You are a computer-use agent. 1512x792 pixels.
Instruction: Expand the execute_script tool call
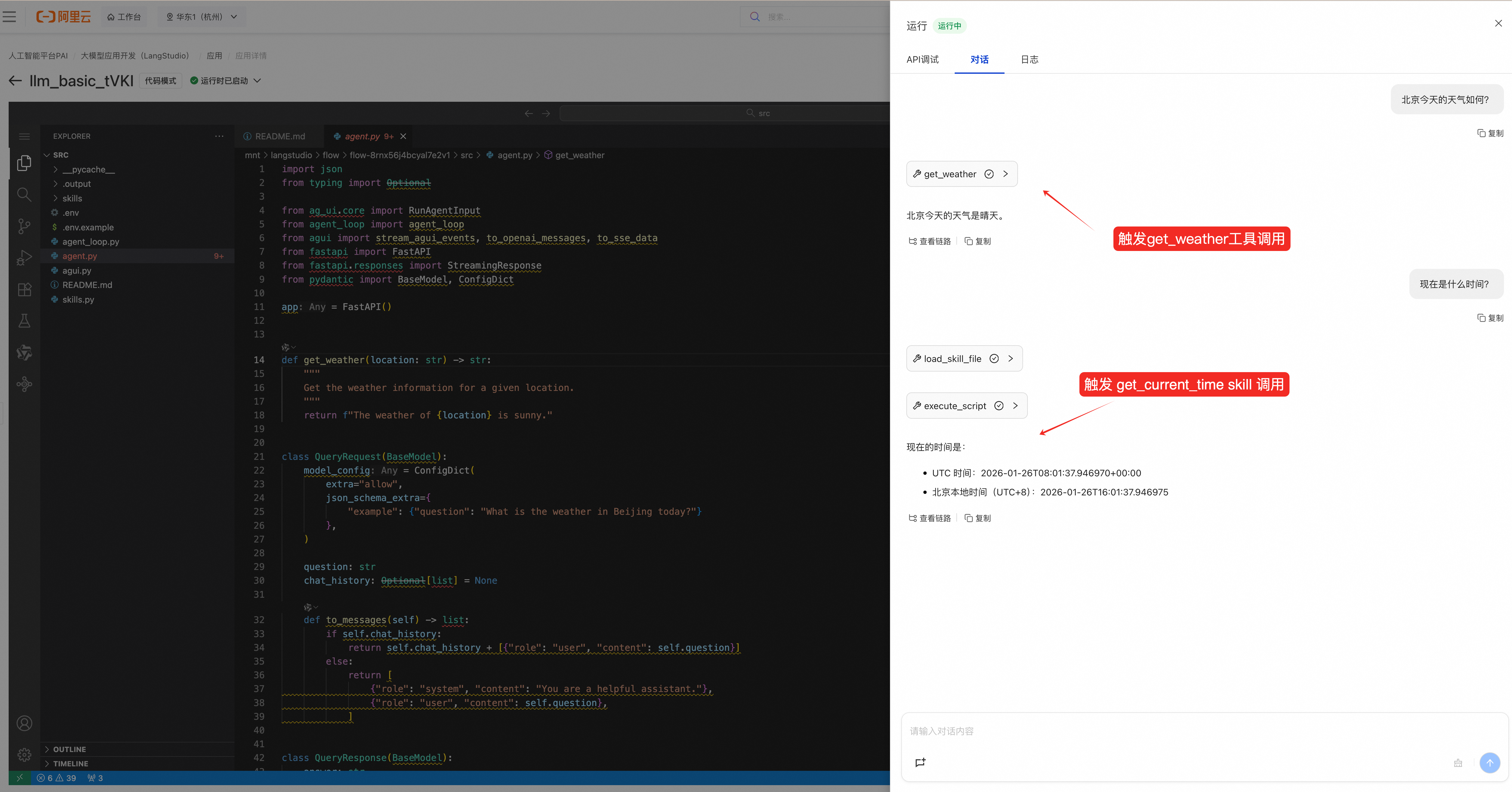[x=1015, y=406]
